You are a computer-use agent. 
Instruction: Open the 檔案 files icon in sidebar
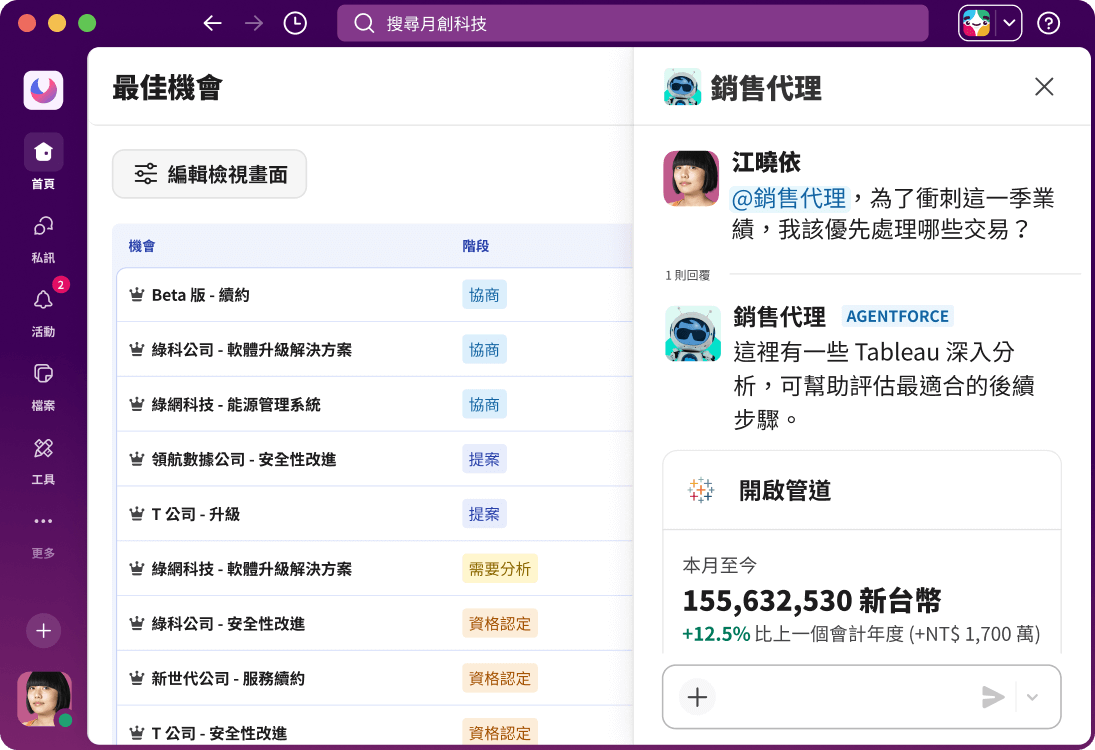coord(43,373)
